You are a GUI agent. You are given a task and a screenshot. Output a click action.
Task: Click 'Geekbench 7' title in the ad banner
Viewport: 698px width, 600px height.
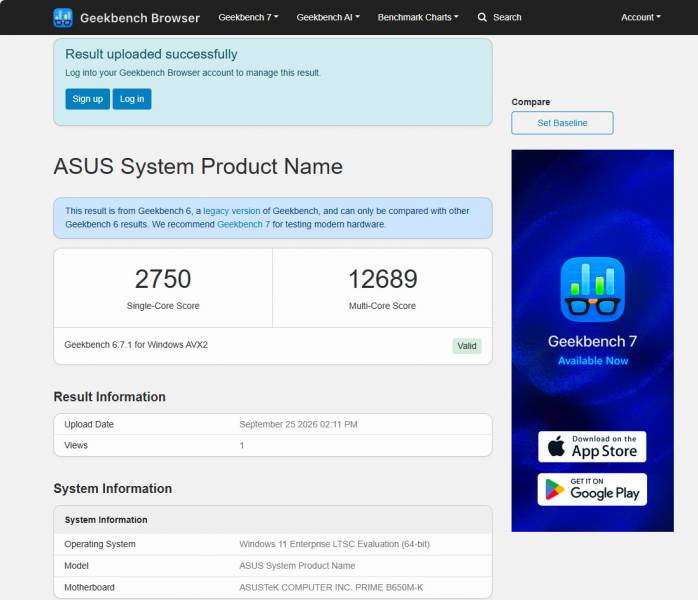[x=592, y=341]
